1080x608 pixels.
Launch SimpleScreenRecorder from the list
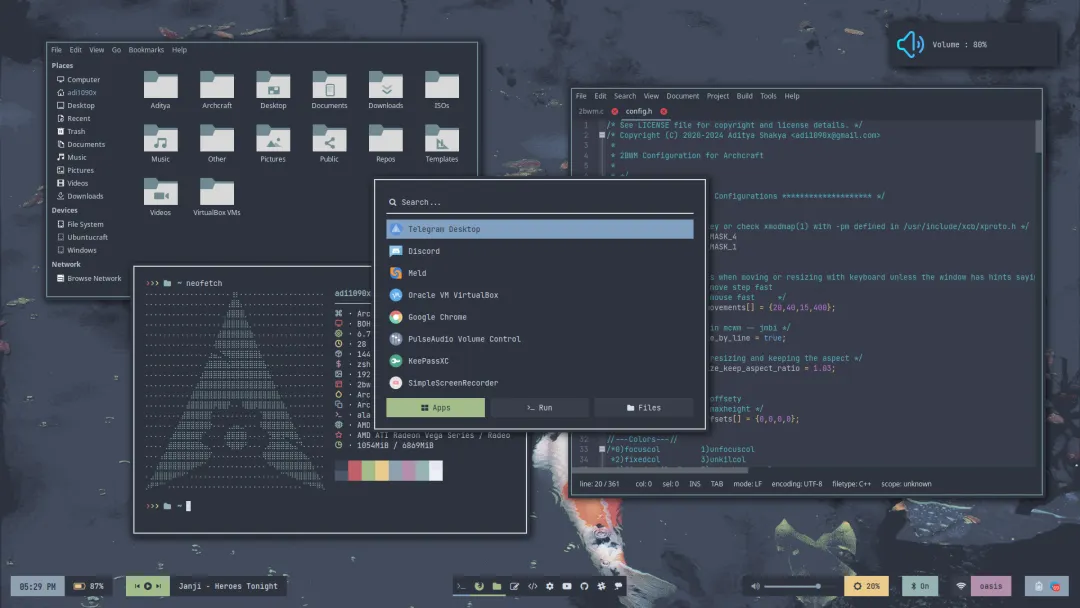tap(539, 384)
